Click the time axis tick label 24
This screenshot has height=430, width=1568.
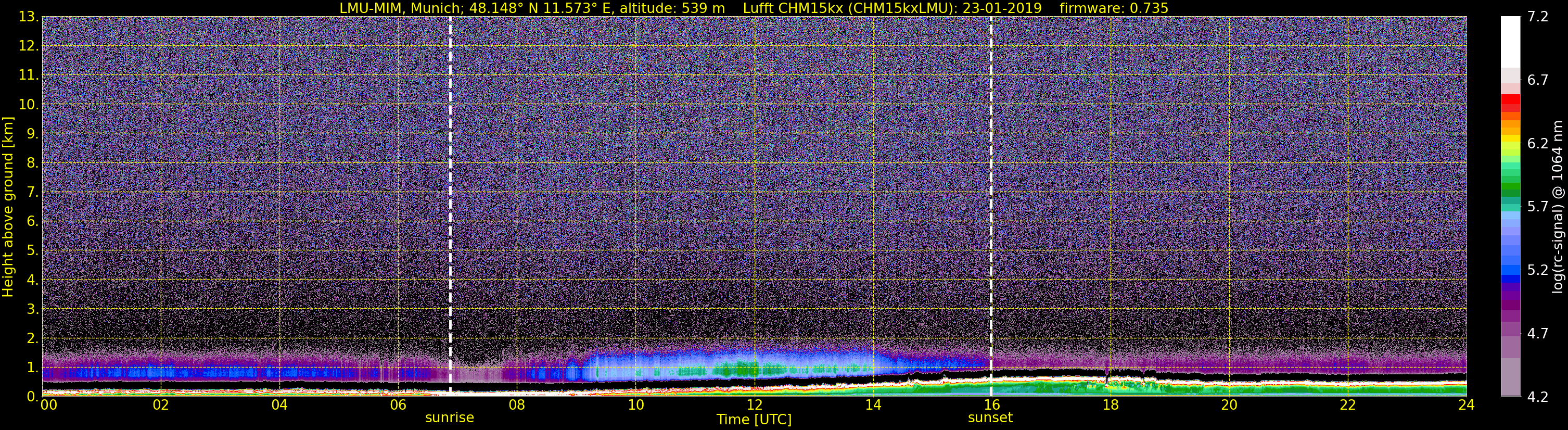[1467, 405]
